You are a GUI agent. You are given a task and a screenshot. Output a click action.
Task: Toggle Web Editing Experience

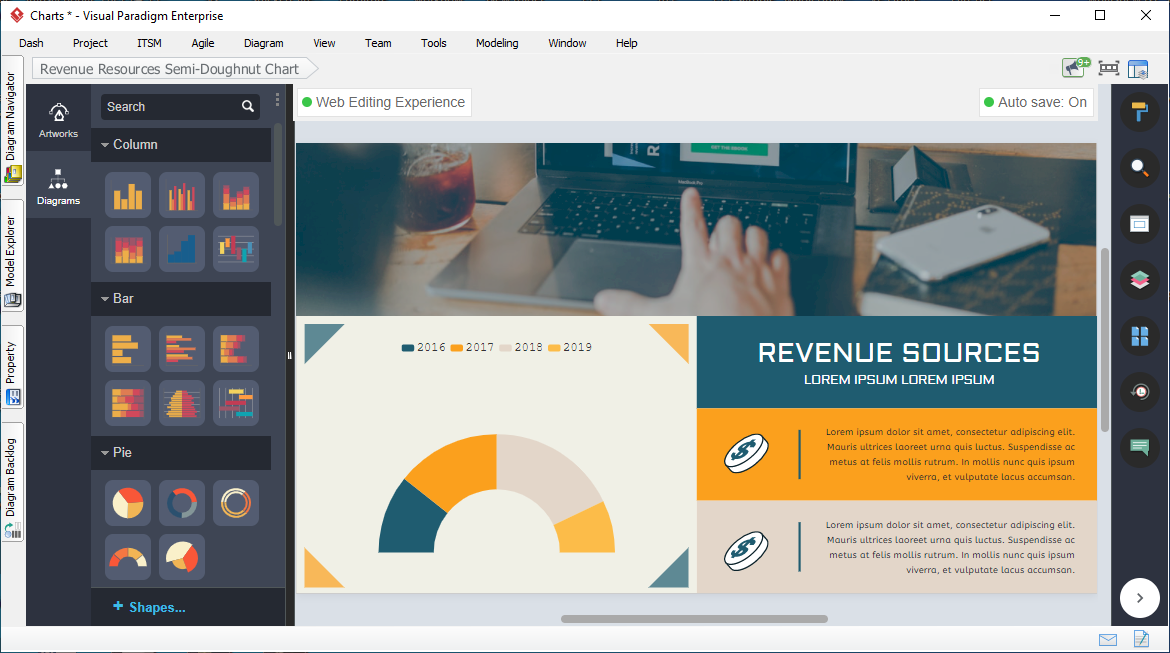click(x=384, y=102)
